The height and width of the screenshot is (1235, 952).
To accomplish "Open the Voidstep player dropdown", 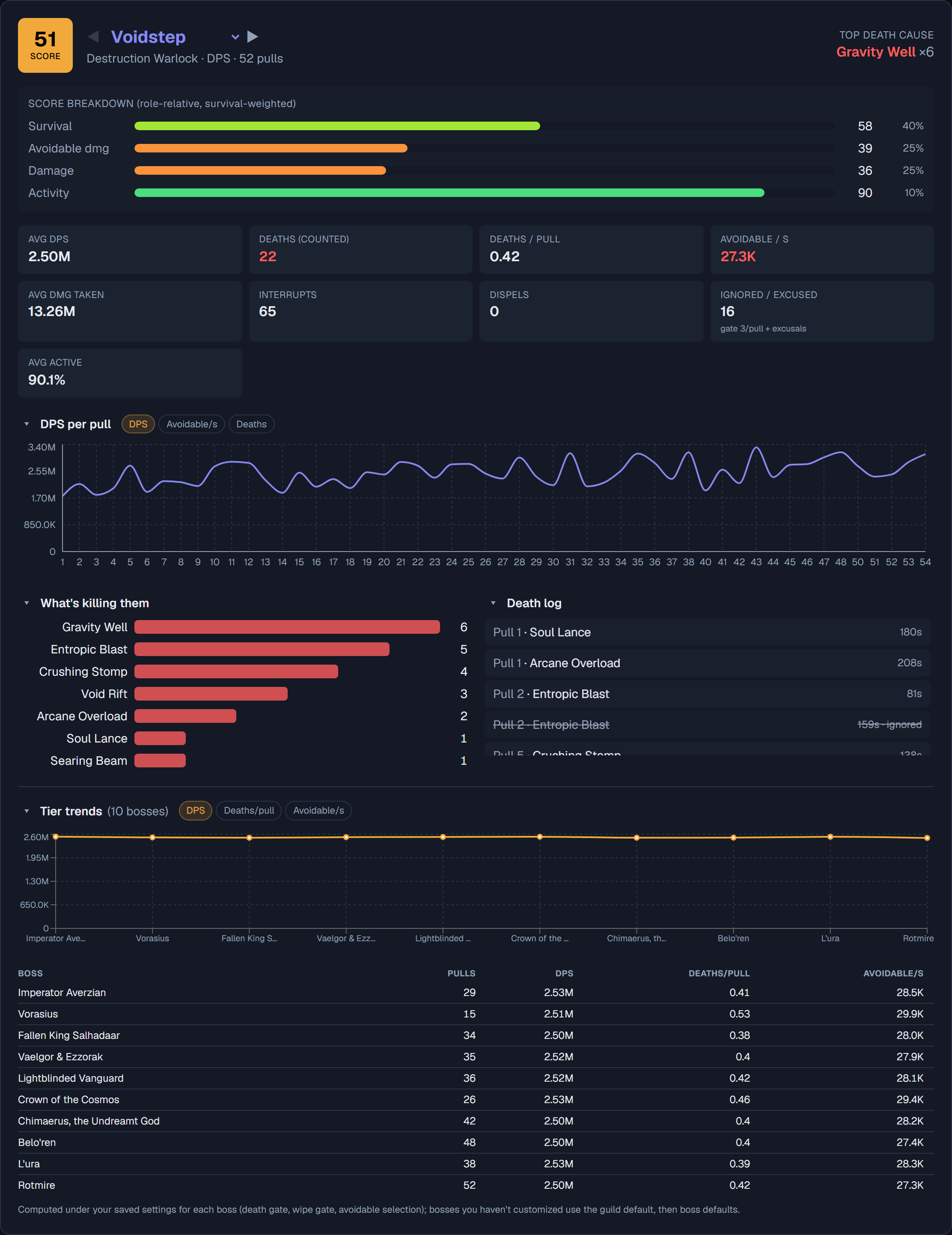I will (176, 37).
